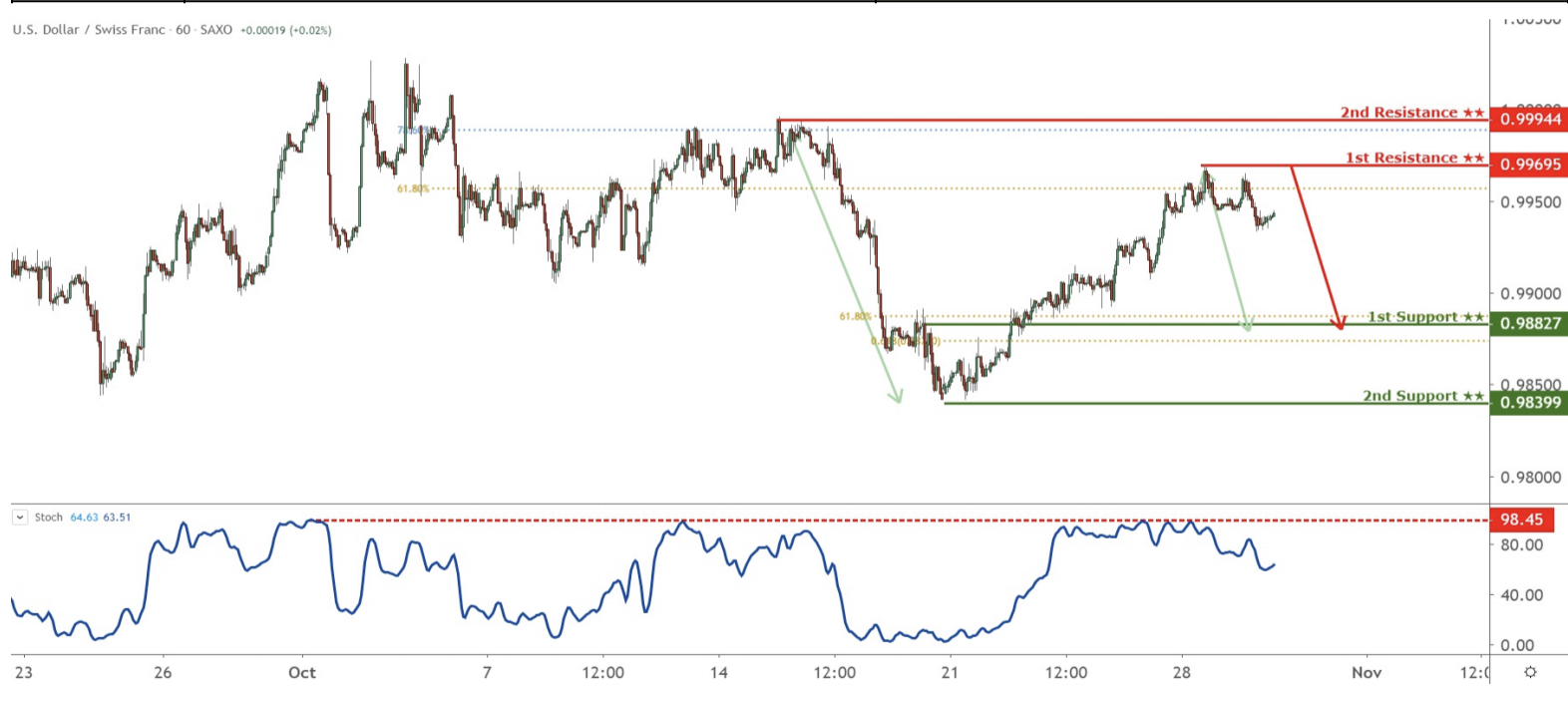
Task: Open chart settings gear icon
Action: point(1530,672)
